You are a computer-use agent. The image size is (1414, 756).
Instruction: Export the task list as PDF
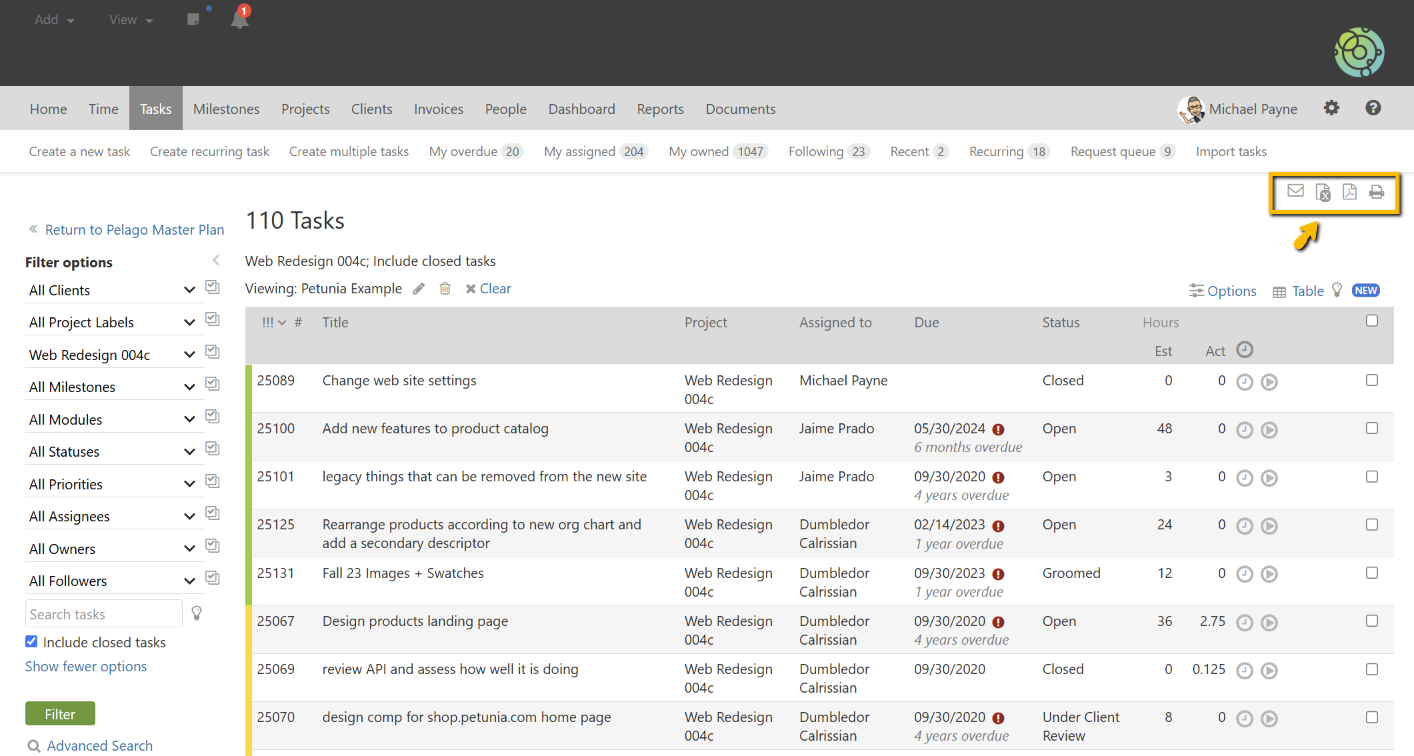tap(1349, 191)
